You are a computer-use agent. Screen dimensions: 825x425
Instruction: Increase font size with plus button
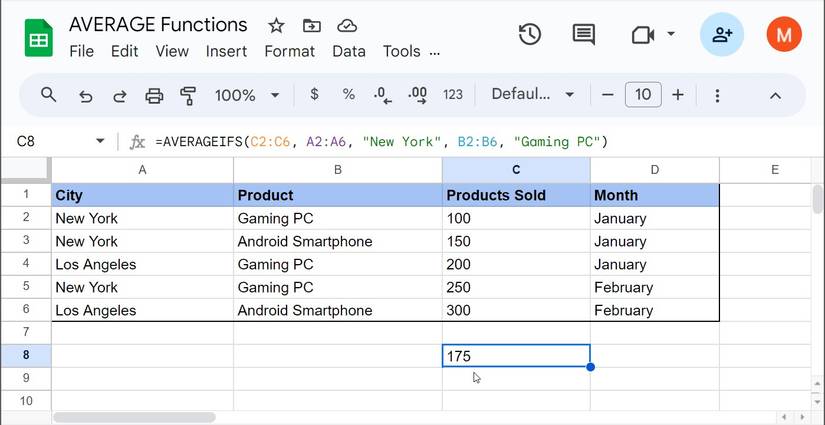coord(678,95)
